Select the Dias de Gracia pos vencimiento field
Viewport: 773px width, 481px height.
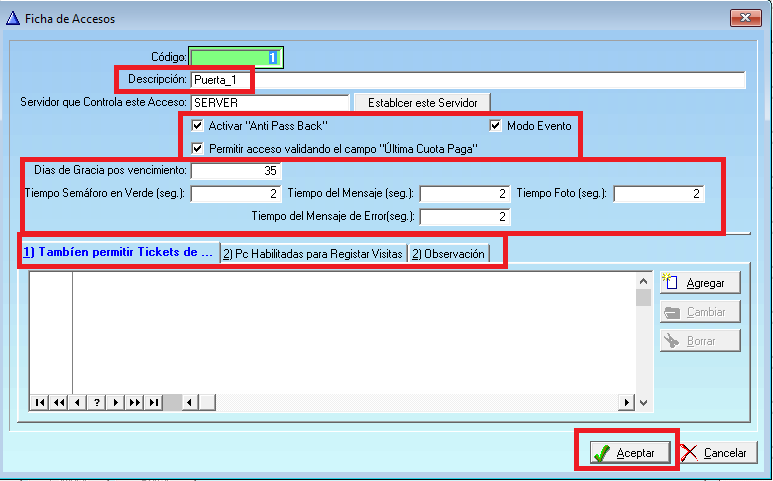point(235,170)
